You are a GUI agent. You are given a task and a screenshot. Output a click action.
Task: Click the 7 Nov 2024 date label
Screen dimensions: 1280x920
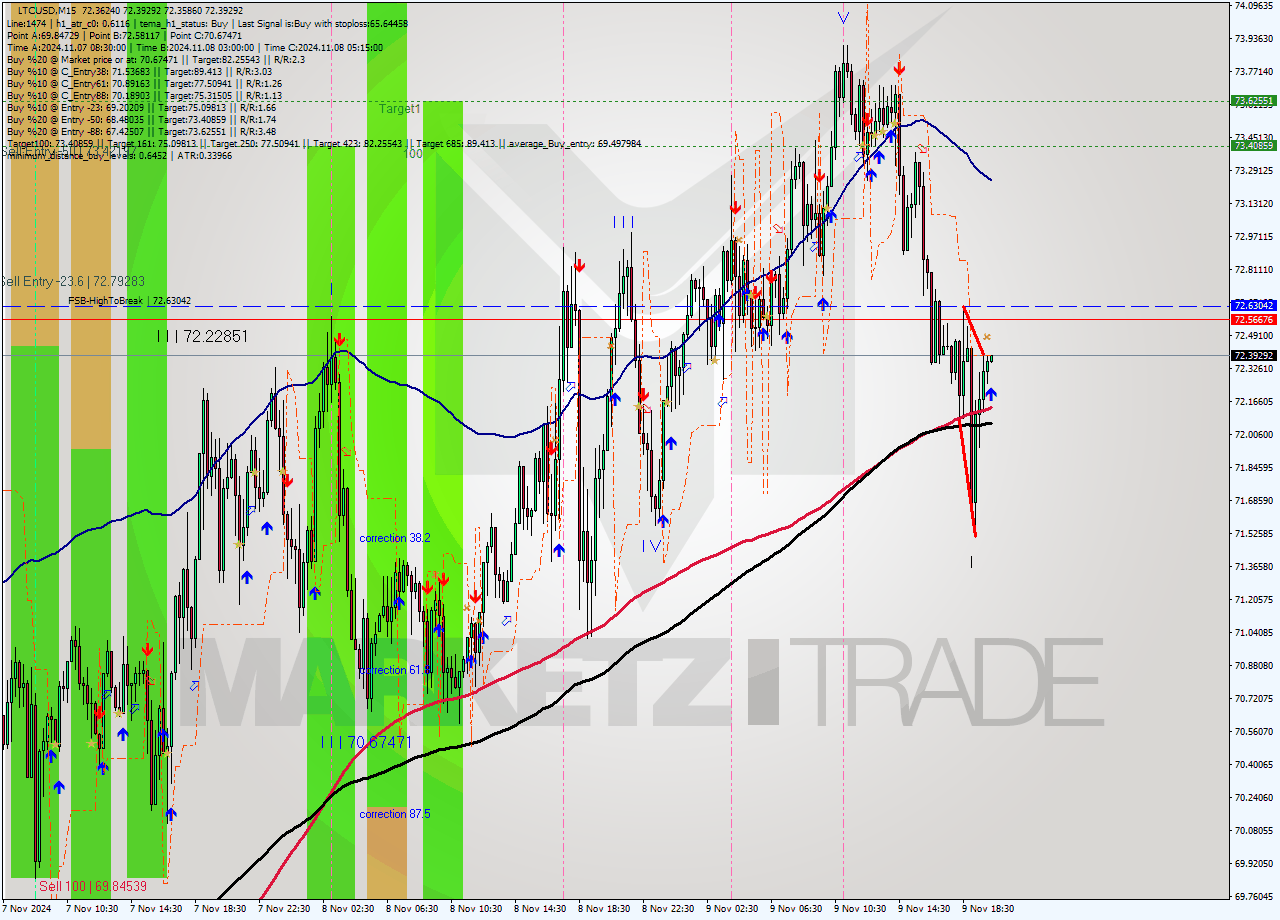pos(28,909)
